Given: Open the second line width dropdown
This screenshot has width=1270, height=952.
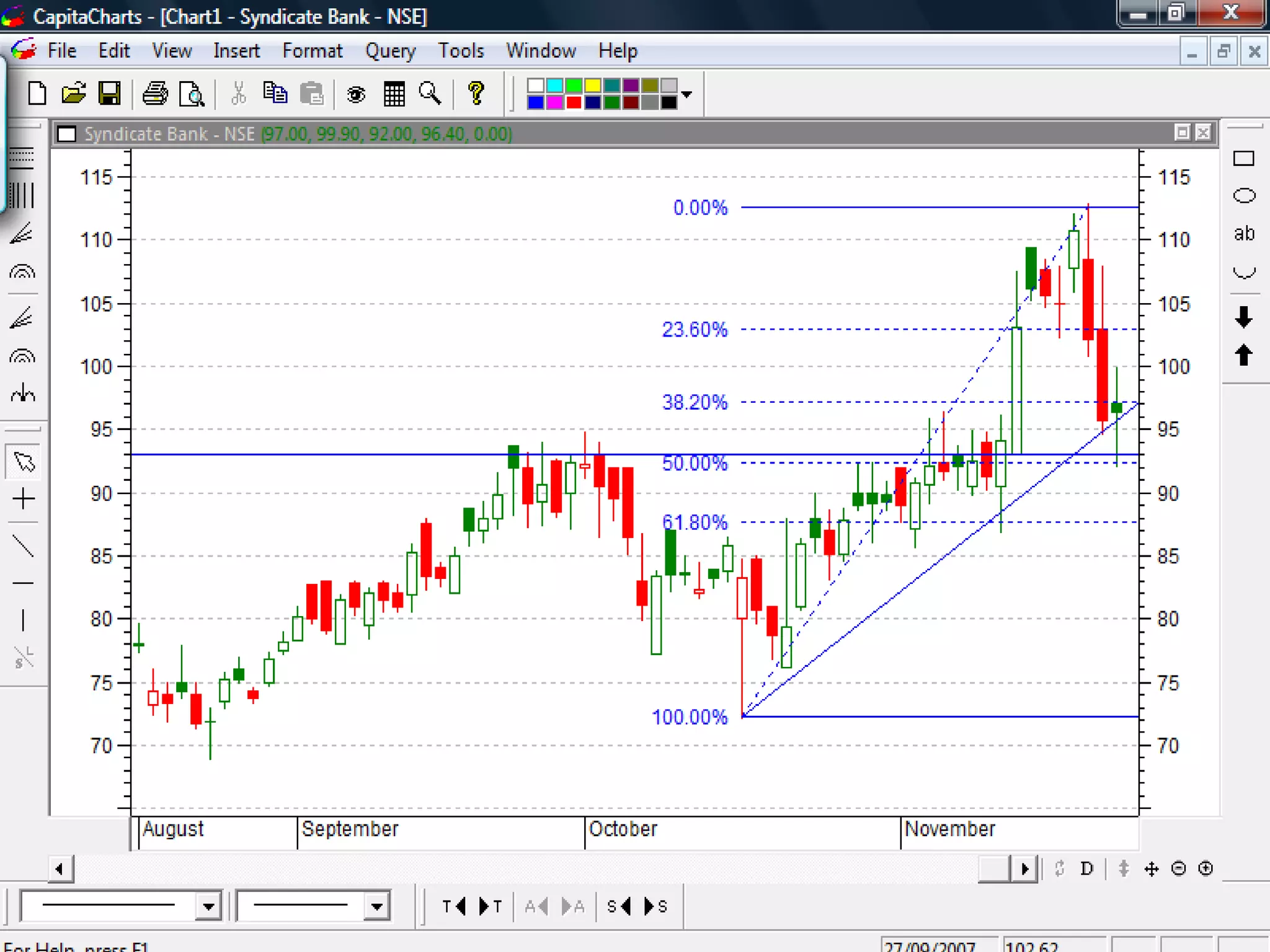Looking at the screenshot, I should (x=376, y=907).
